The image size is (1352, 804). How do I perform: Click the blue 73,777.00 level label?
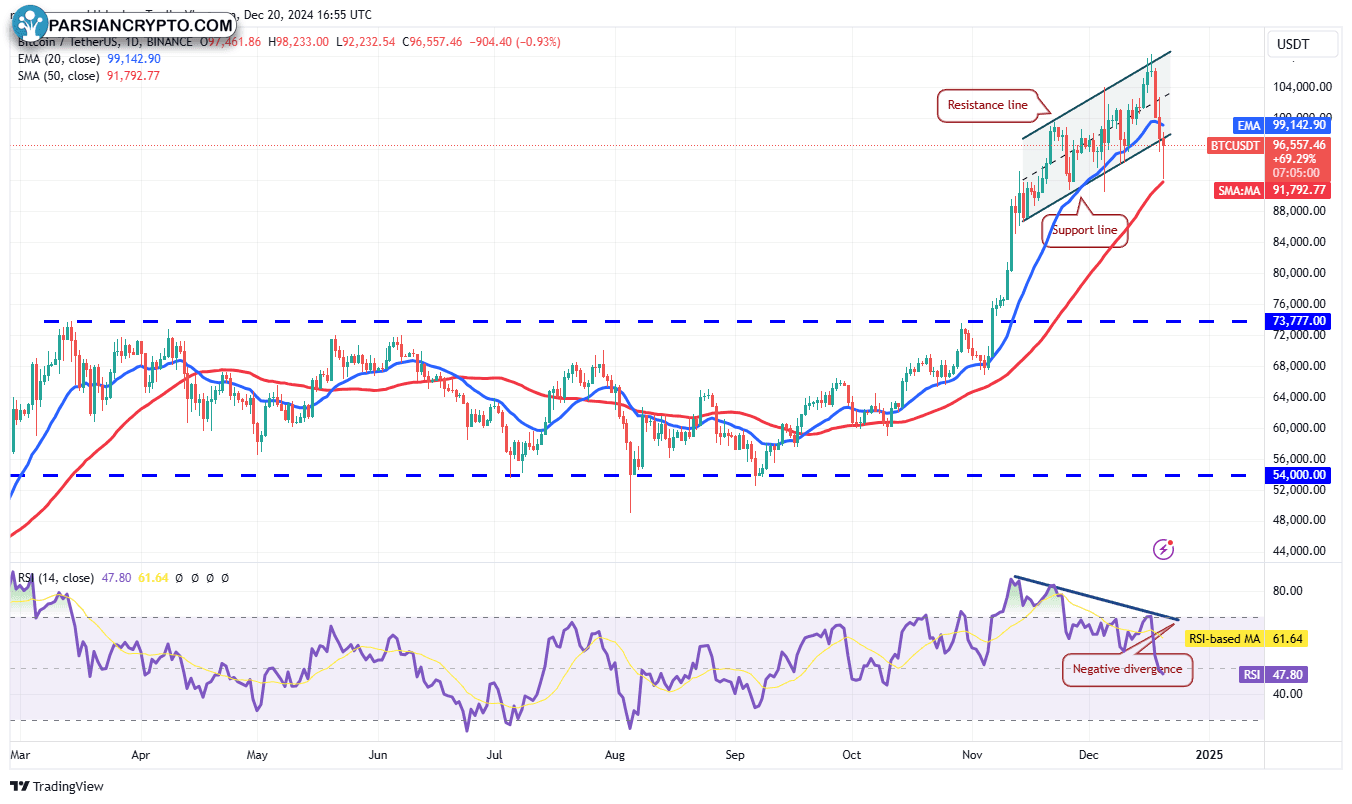(x=1298, y=321)
